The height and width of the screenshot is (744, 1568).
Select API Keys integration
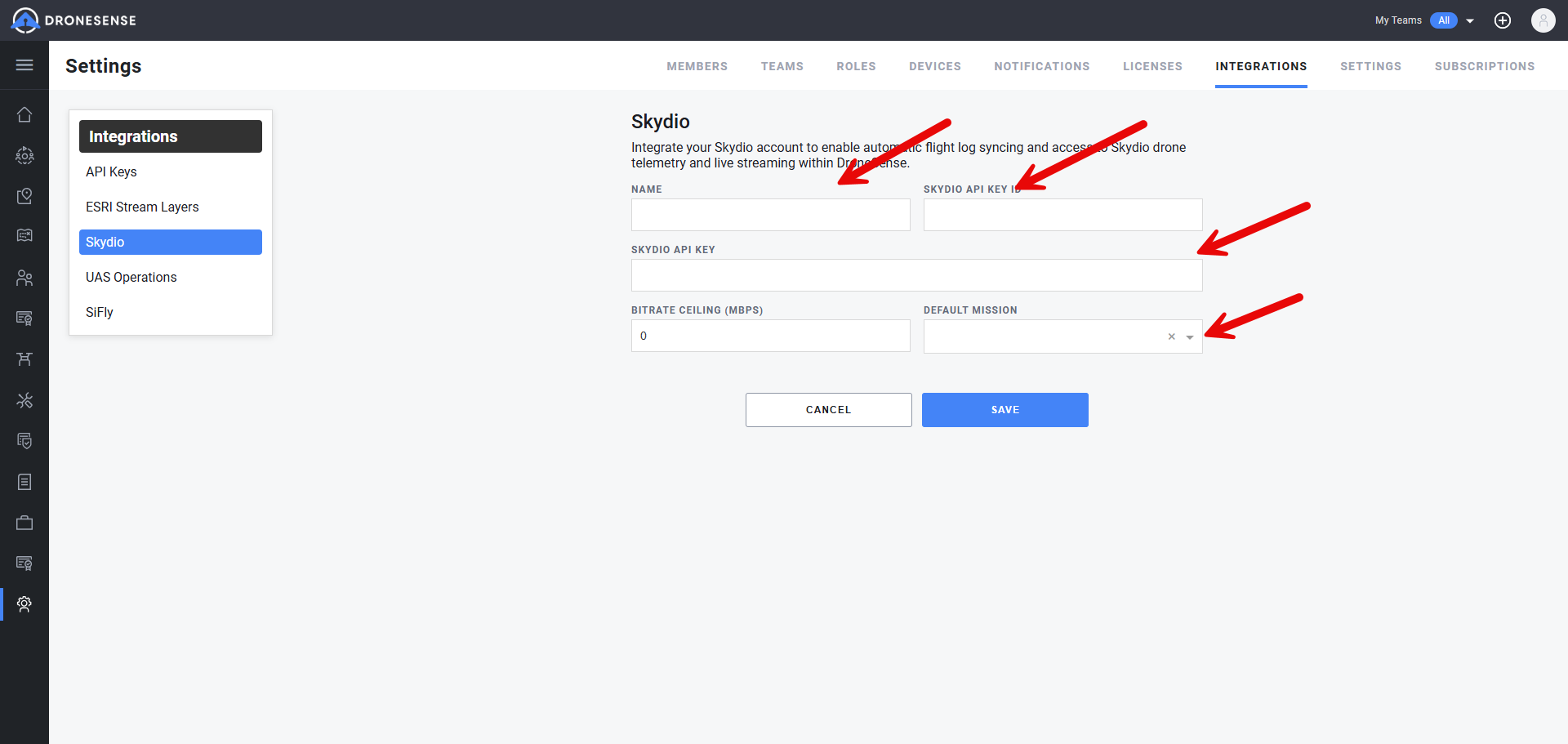(x=171, y=172)
